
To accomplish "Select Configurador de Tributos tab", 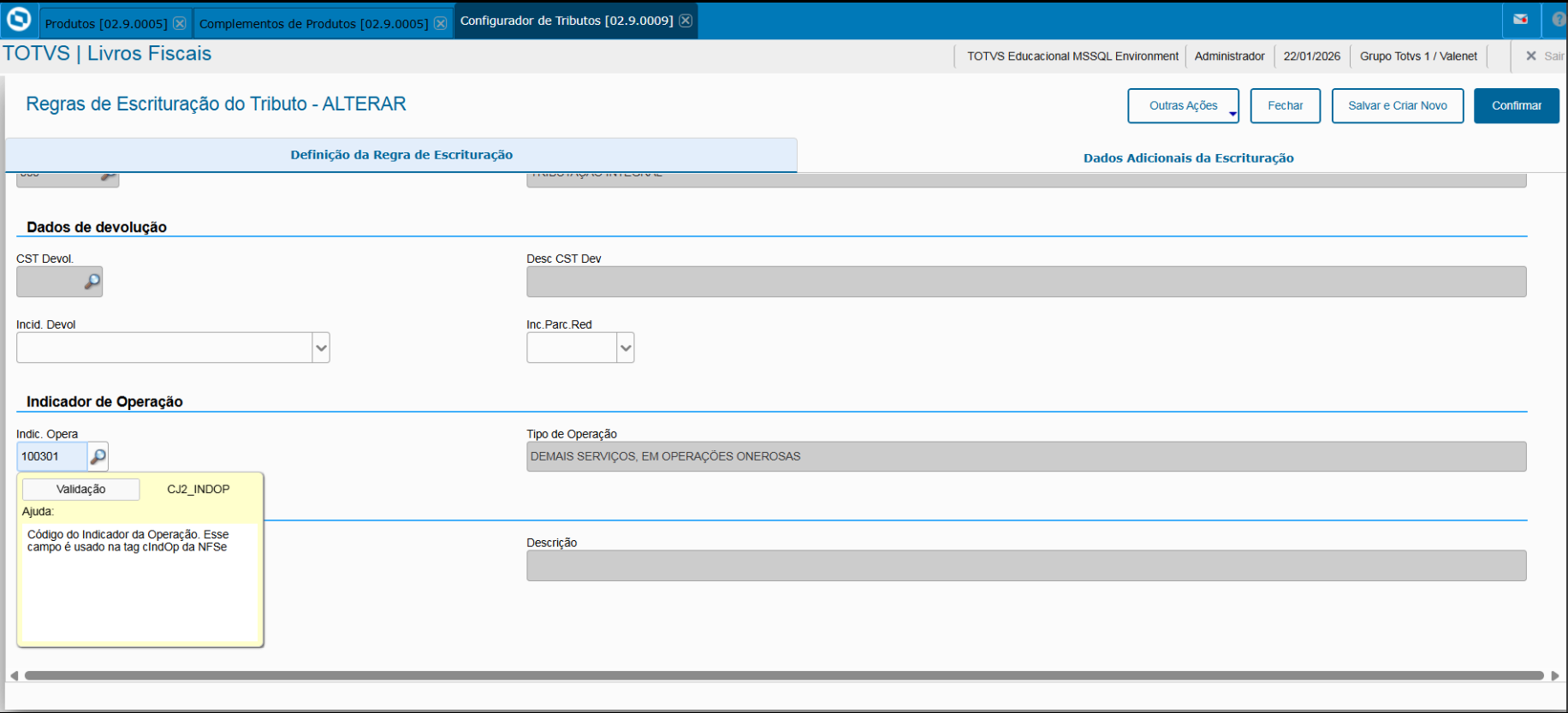I will pyautogui.click(x=567, y=21).
